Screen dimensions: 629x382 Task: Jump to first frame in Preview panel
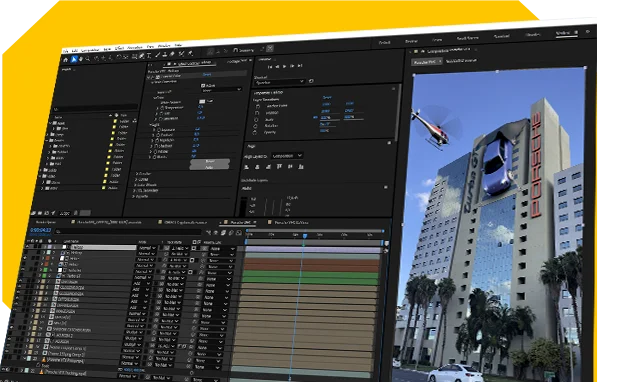point(270,67)
